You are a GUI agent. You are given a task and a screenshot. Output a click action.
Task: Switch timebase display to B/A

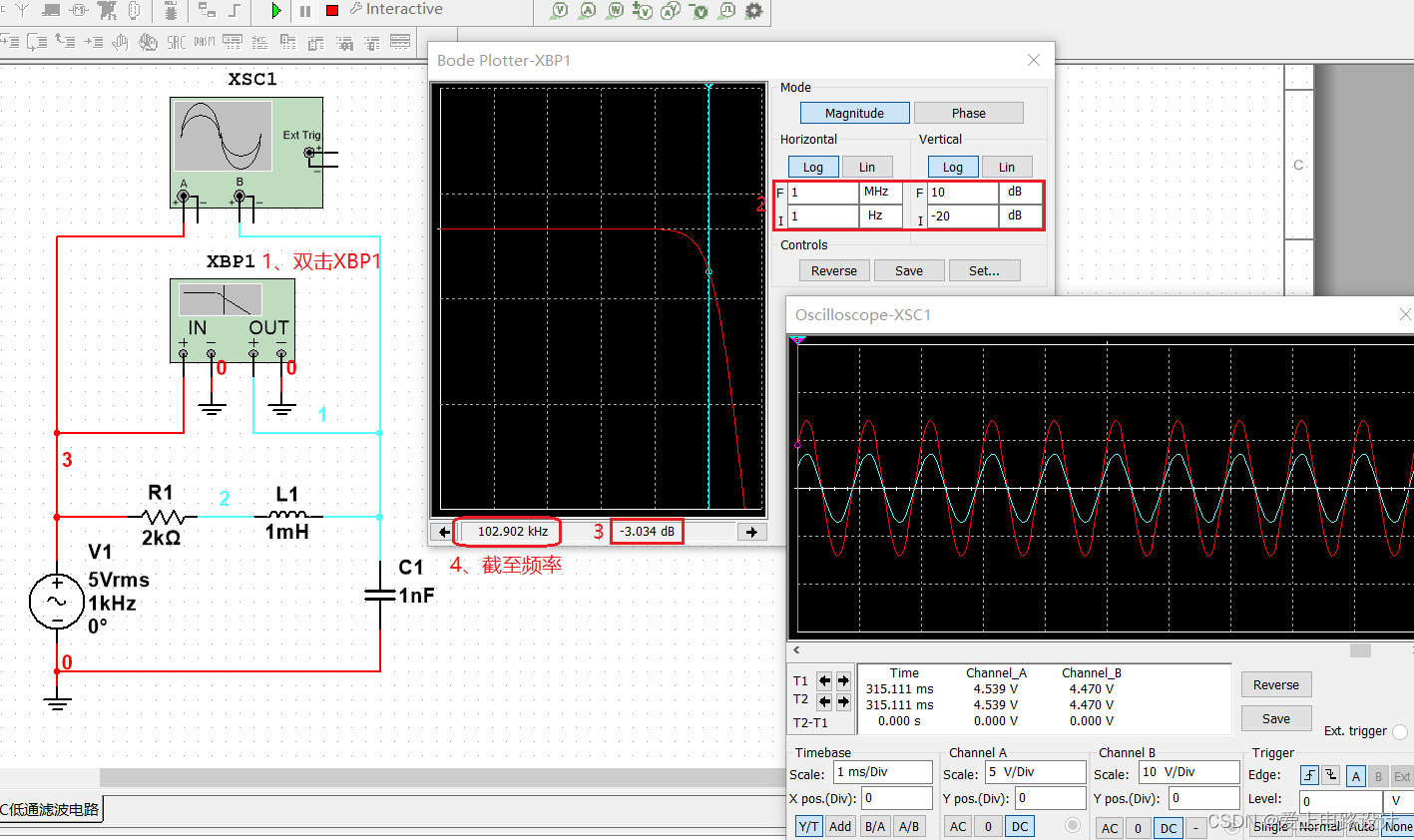tap(875, 826)
